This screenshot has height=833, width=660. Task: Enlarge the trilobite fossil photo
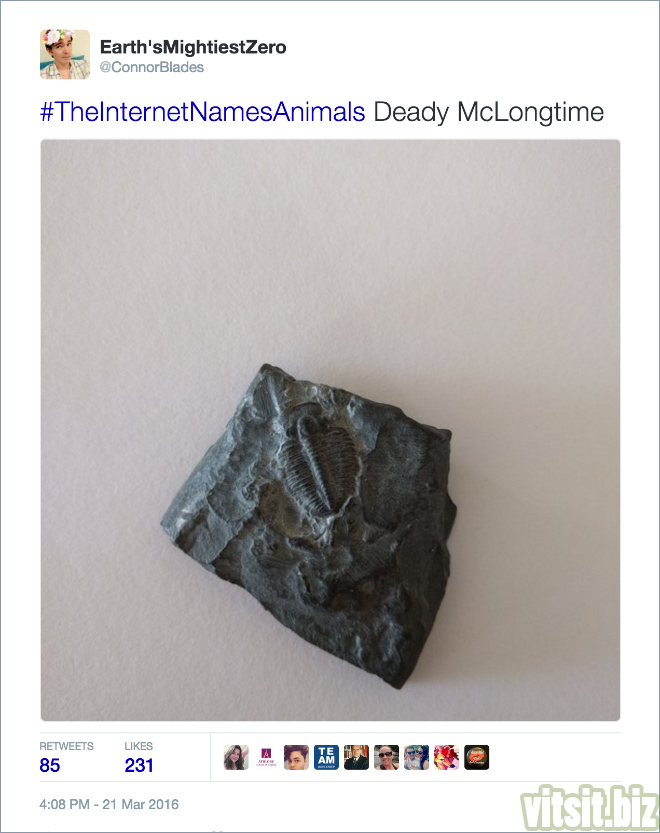330,430
